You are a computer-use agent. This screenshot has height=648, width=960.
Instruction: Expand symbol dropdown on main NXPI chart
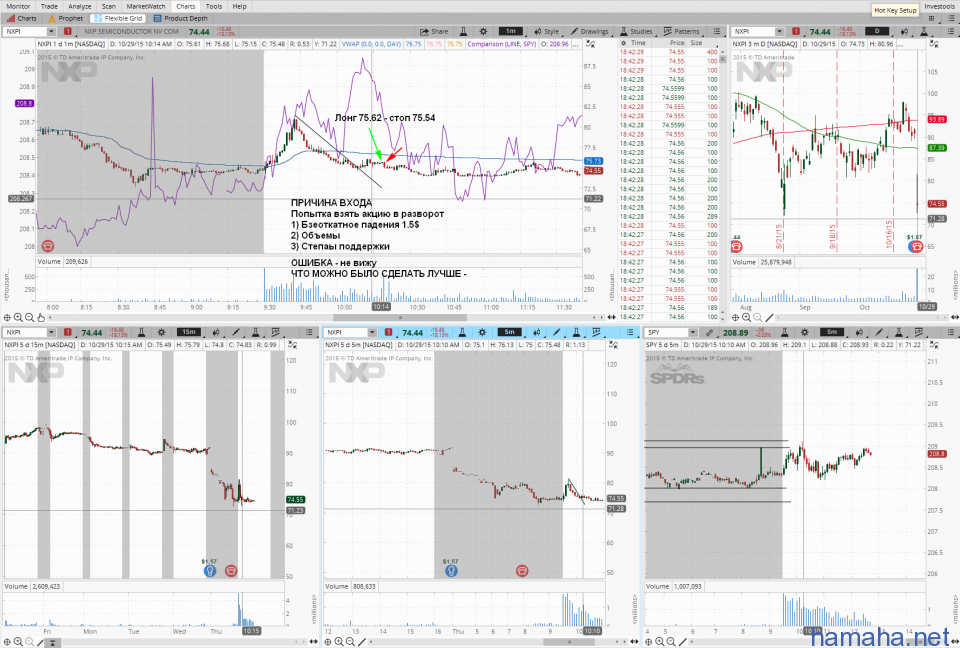(51, 31)
